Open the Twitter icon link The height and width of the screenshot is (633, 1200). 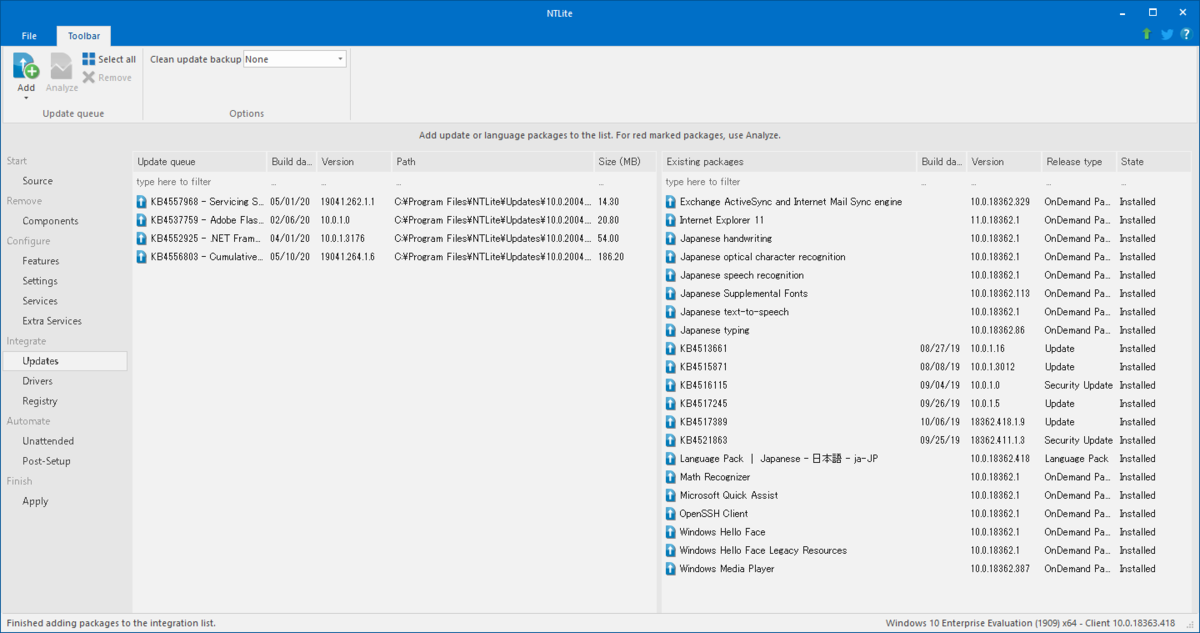1167,34
